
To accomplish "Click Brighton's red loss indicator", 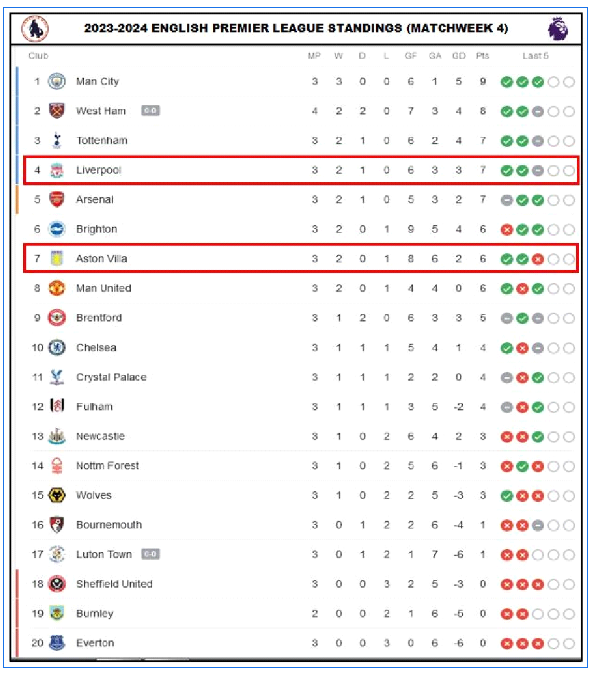I will (x=507, y=230).
